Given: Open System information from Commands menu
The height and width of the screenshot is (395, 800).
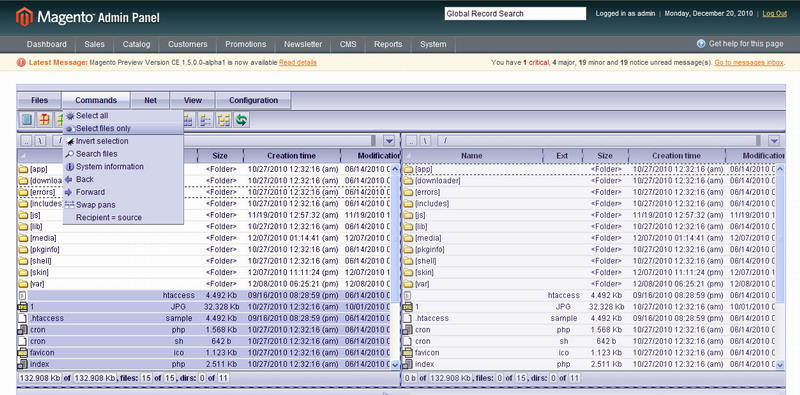Looking at the screenshot, I should point(123,167).
